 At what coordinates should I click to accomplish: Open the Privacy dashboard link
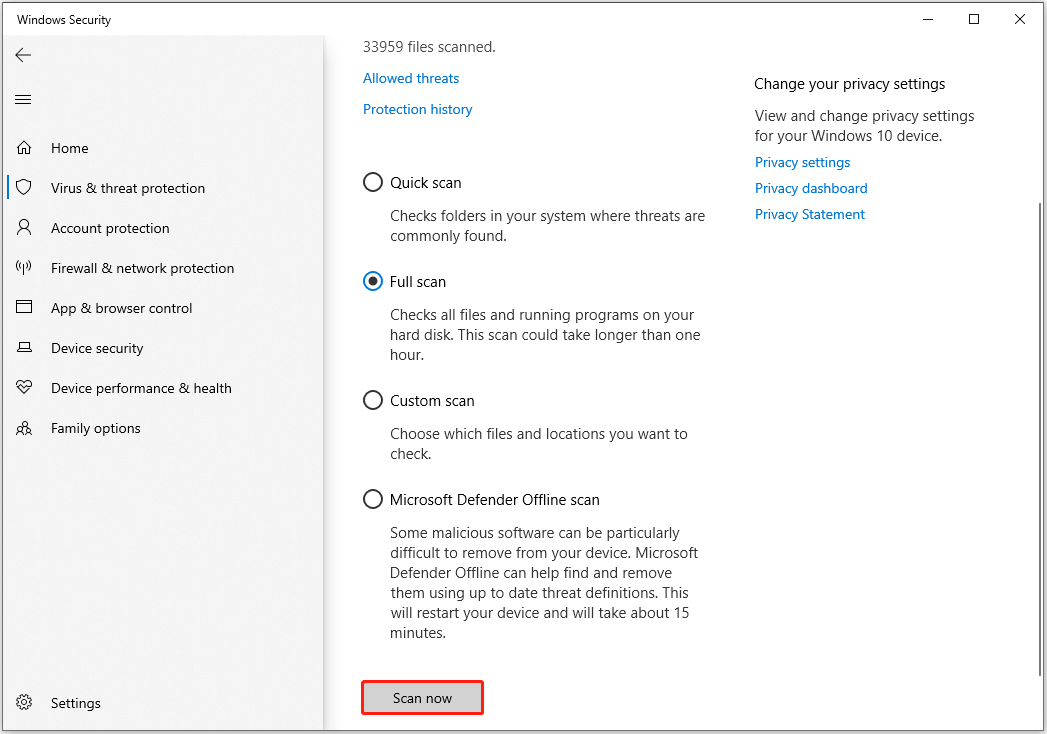[x=811, y=188]
